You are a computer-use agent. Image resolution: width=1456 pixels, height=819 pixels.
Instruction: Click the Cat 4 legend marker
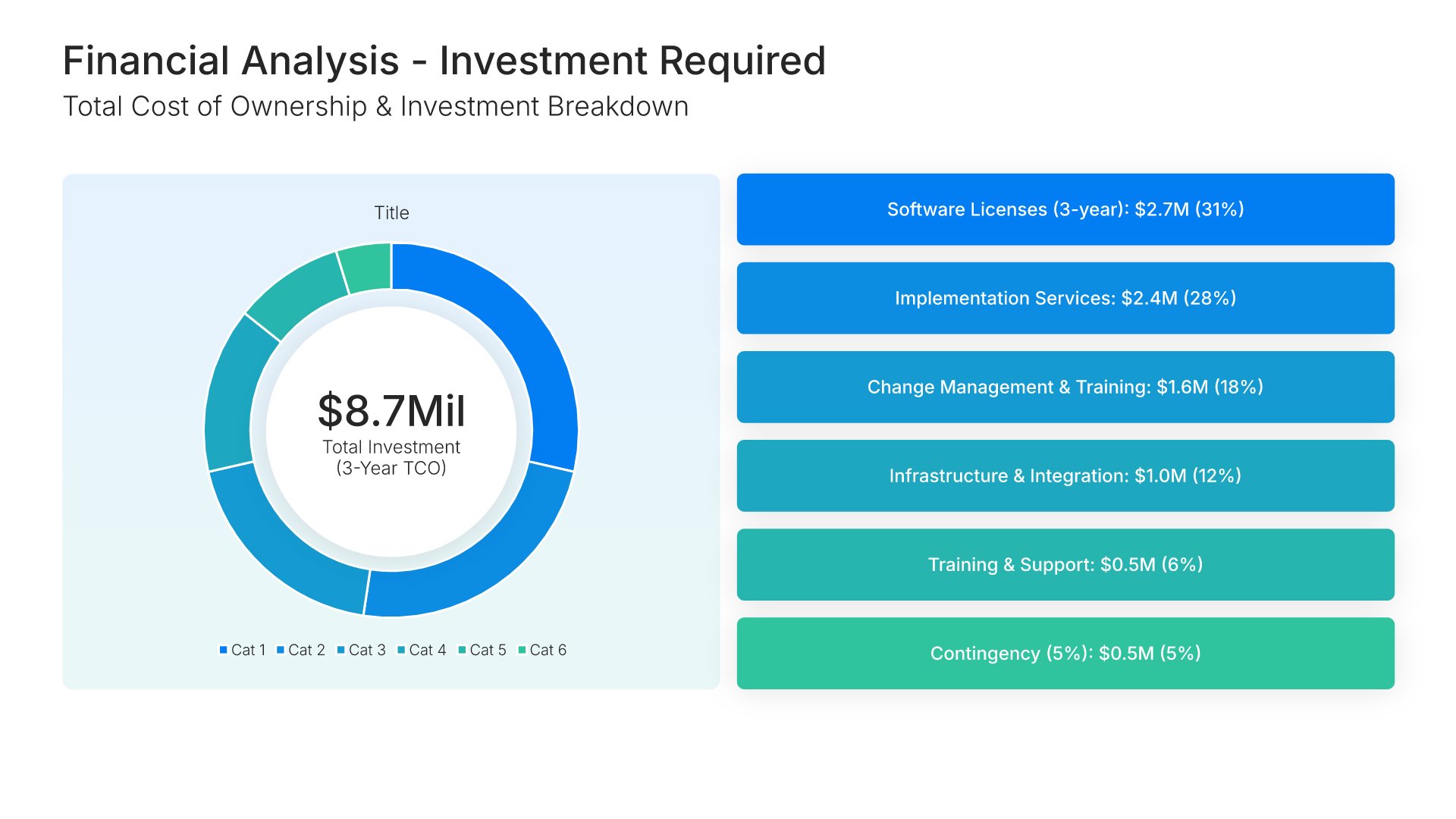tap(402, 650)
